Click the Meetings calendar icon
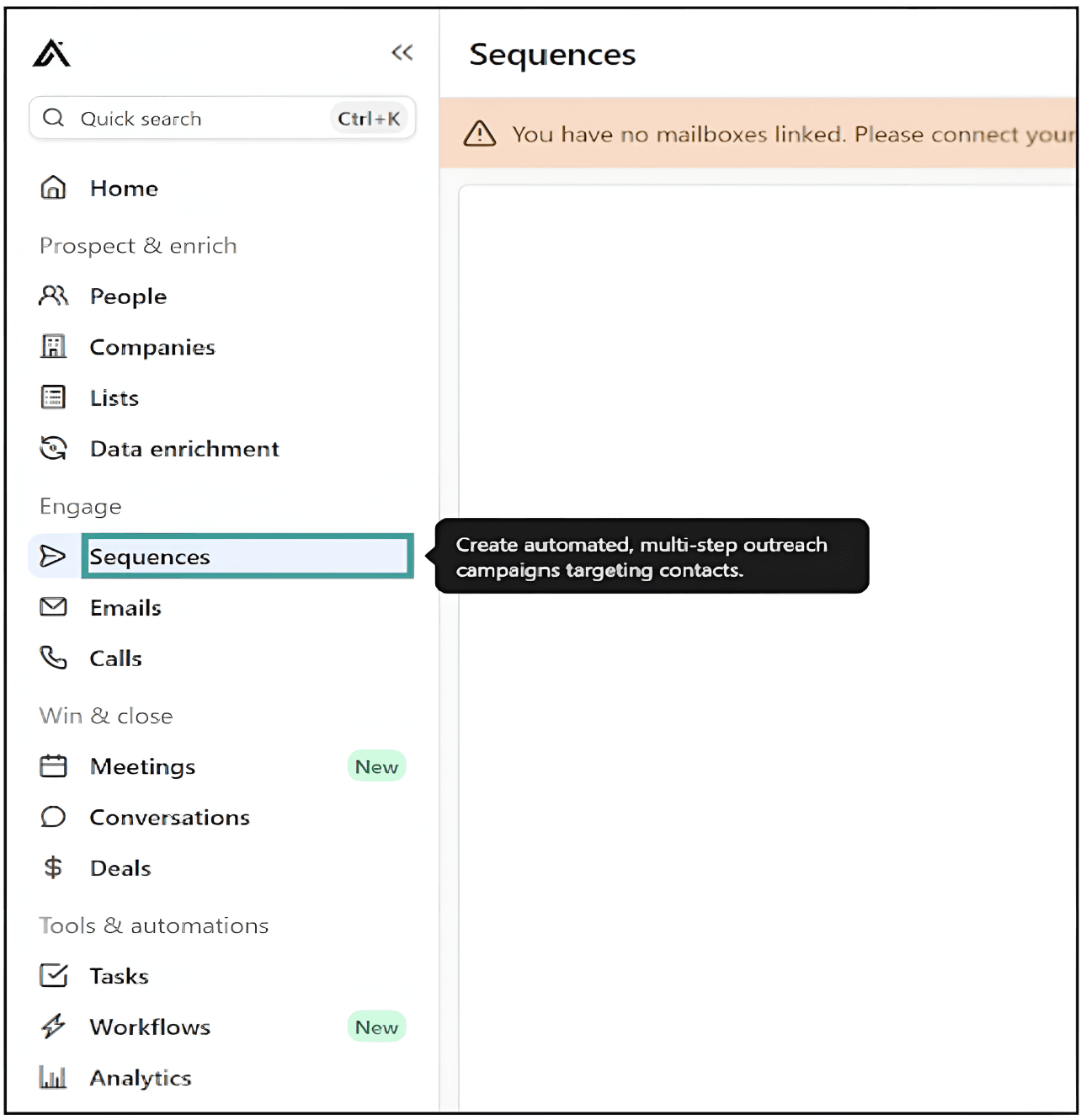 (53, 765)
